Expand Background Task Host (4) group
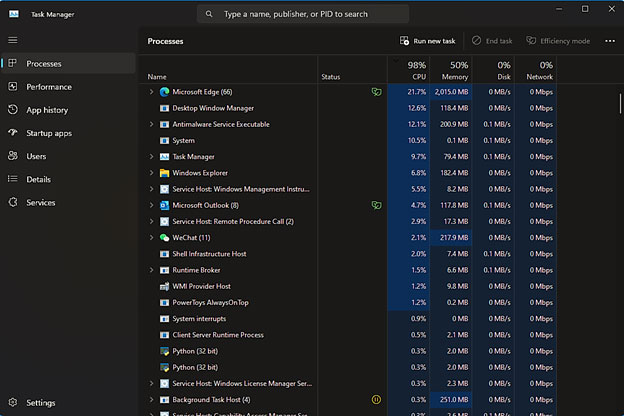624x416 pixels. point(151,400)
